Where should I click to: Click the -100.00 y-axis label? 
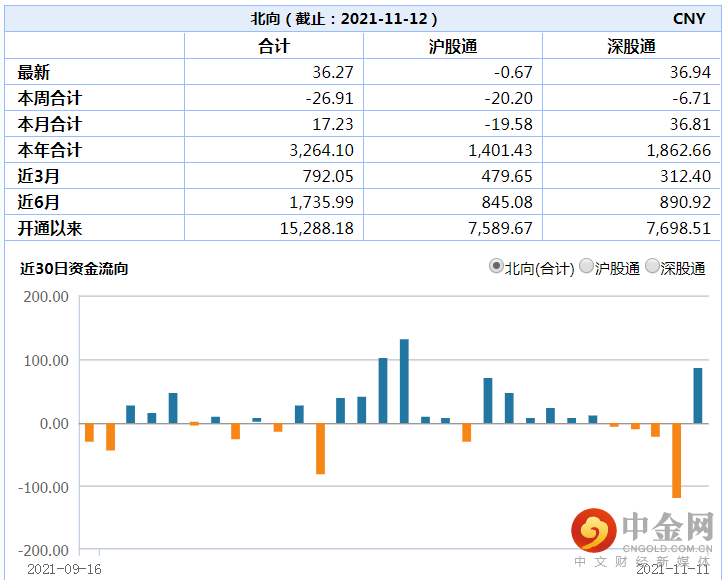pyautogui.click(x=43, y=487)
